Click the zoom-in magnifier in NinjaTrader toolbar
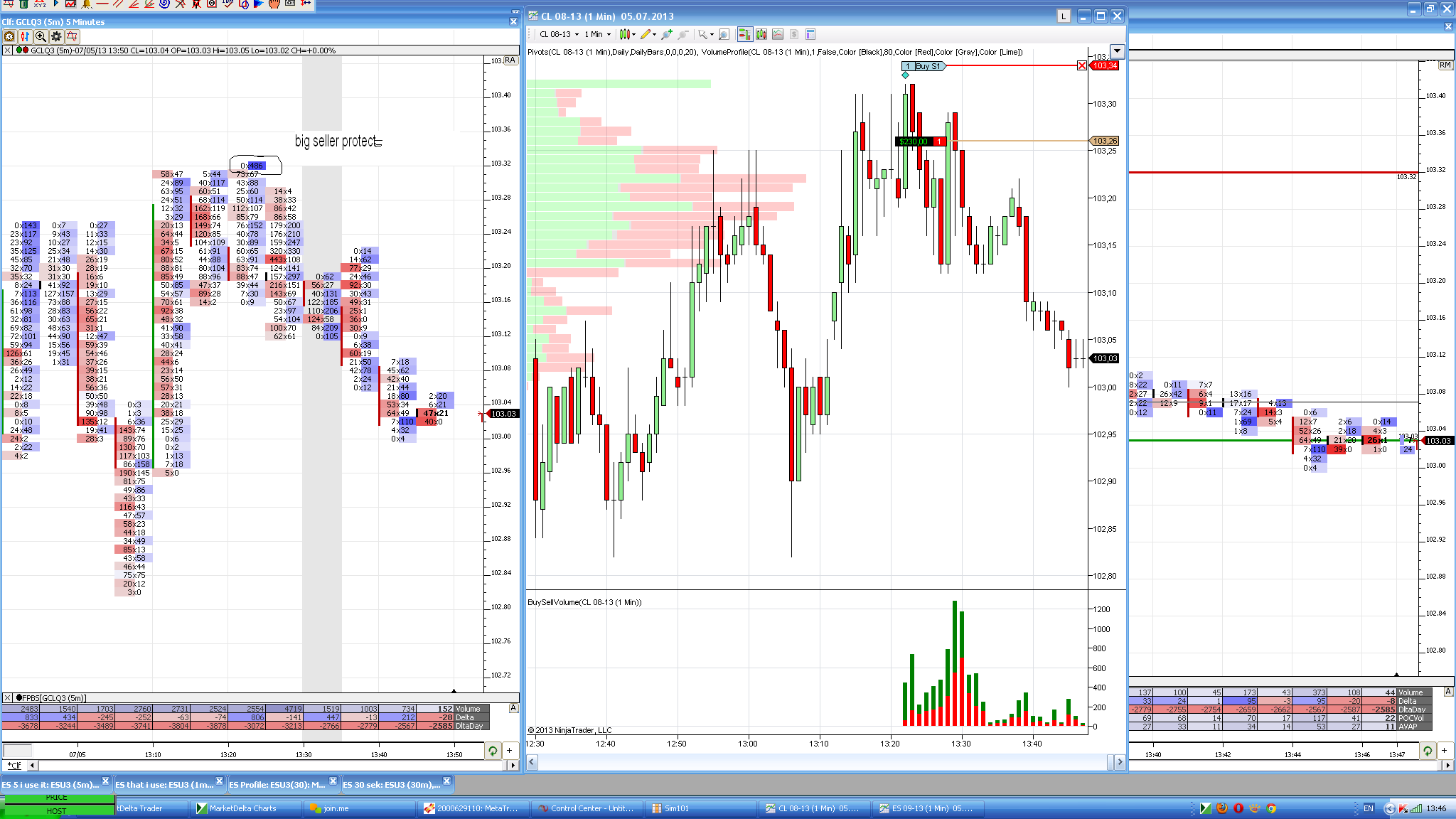Image resolution: width=1456 pixels, height=819 pixels. pyautogui.click(x=724, y=34)
